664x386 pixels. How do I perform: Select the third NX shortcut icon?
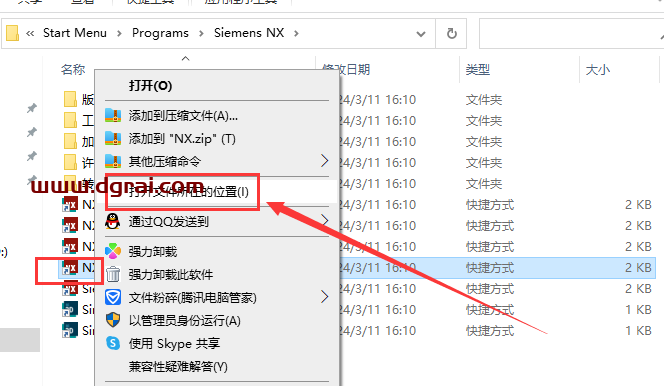click(x=70, y=246)
